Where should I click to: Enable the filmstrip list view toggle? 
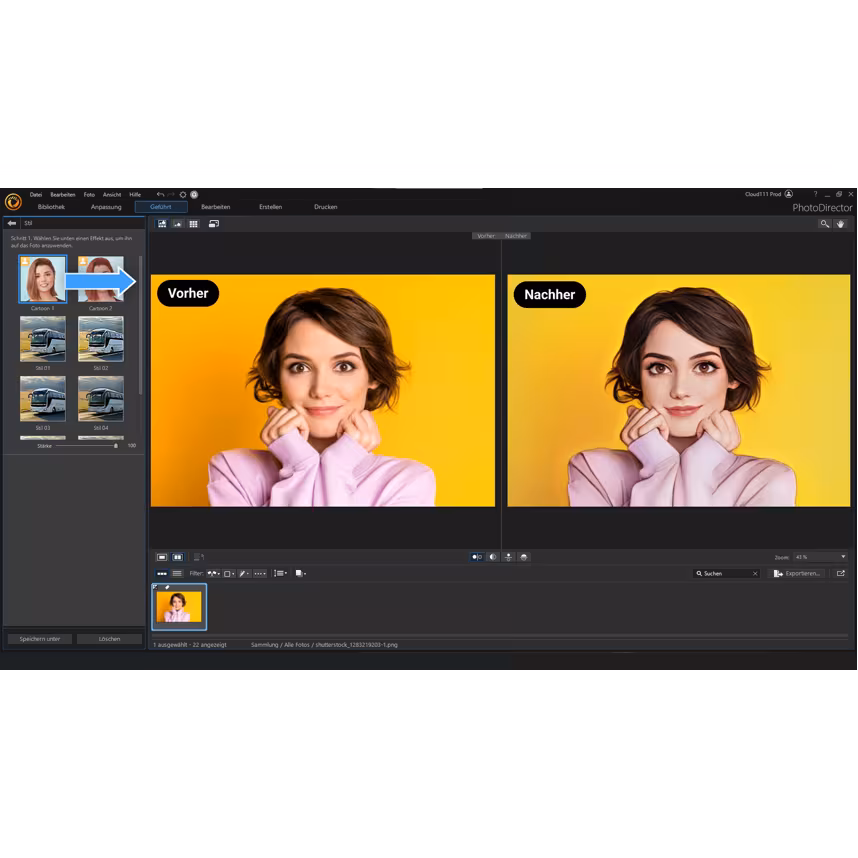(176, 573)
